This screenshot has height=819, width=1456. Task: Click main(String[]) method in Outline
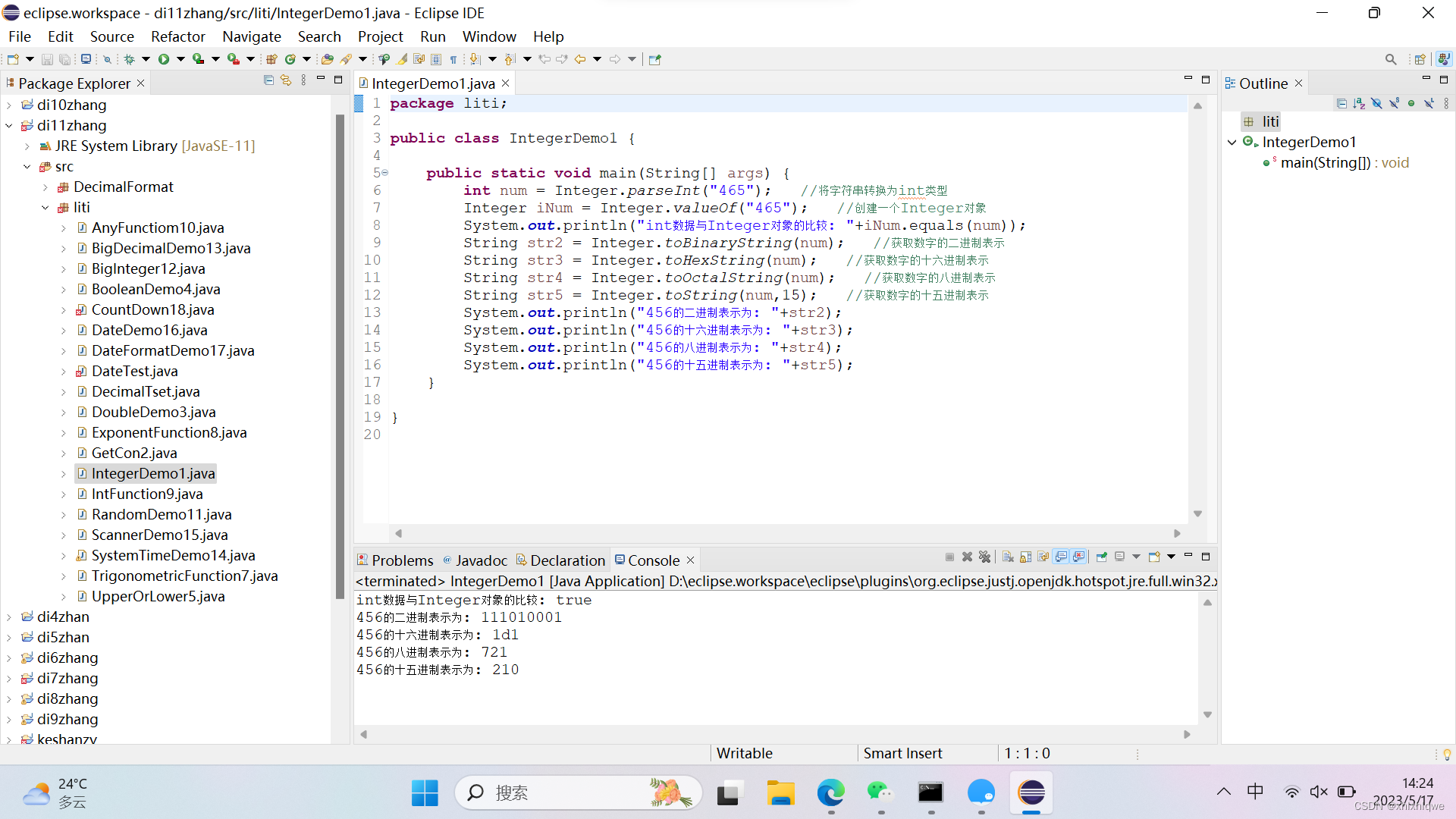tap(1325, 163)
